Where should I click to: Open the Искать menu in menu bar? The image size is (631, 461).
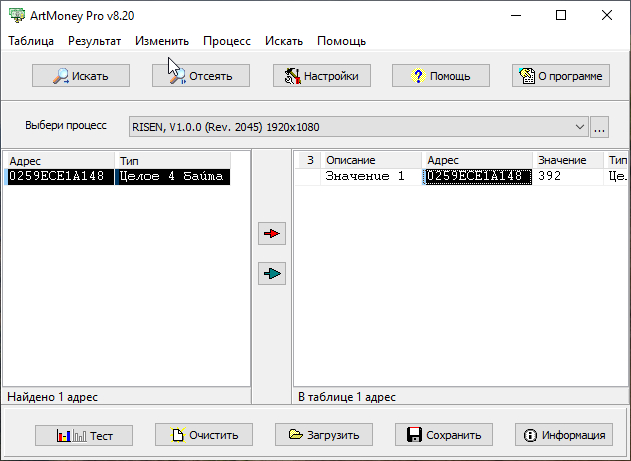point(284,41)
